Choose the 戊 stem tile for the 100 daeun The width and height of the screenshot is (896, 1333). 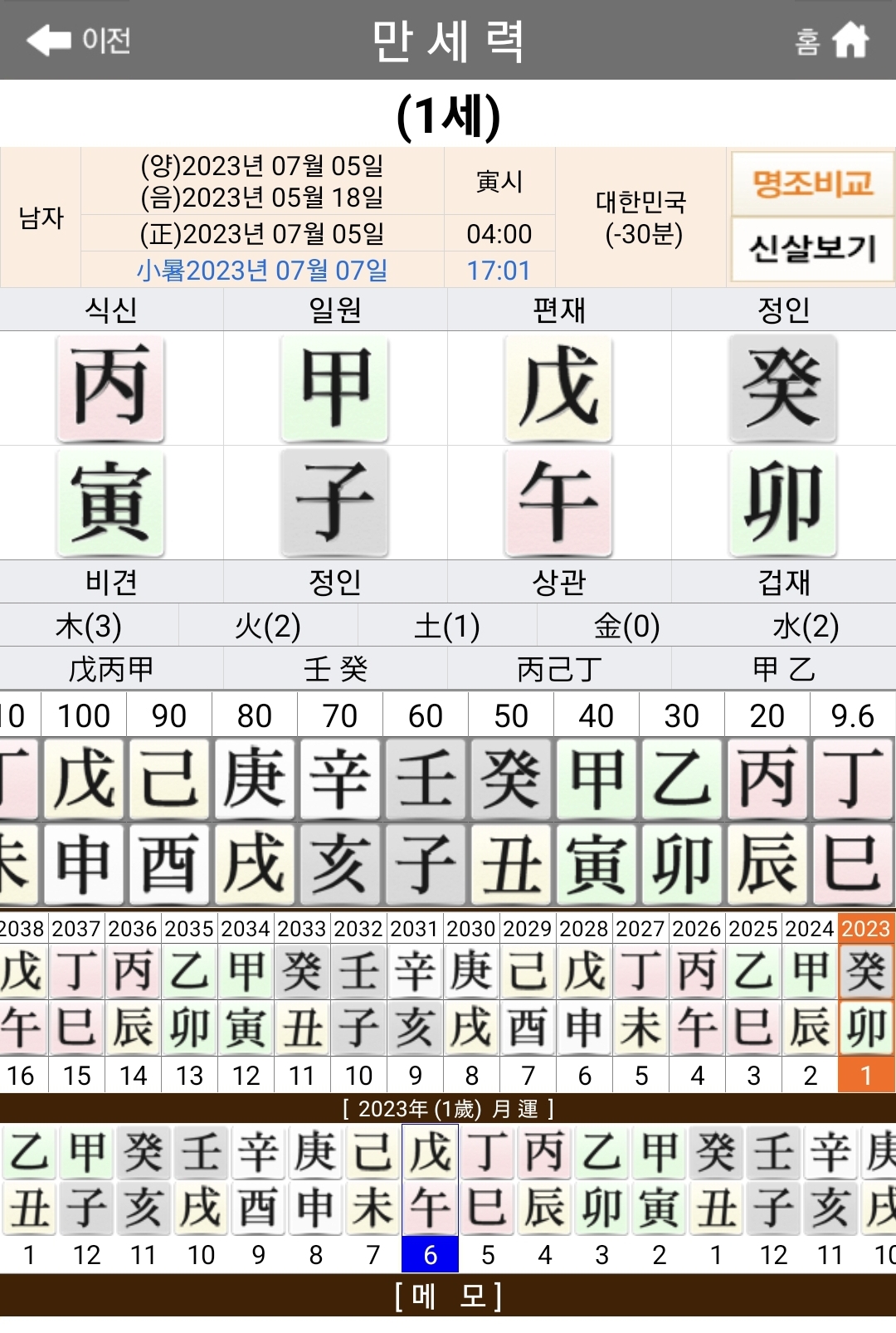[x=84, y=779]
